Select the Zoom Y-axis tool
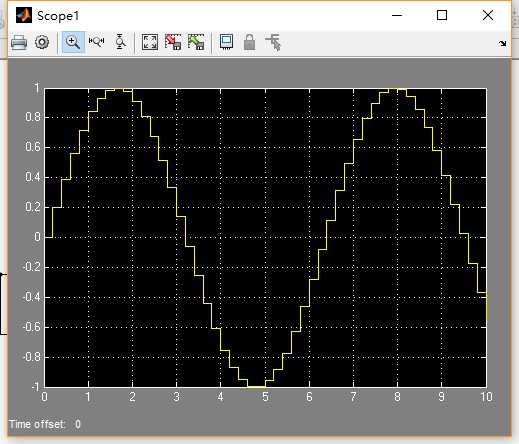This screenshot has height=444, width=519. (120, 42)
